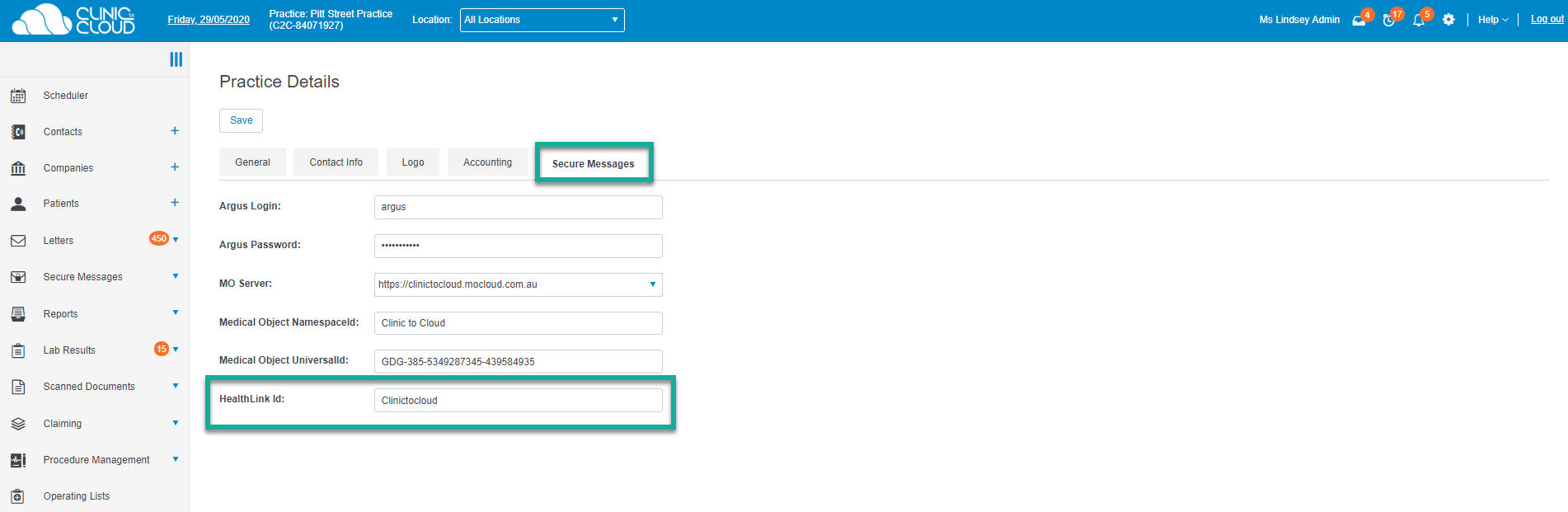Click the Procedure Management icon

(x=18, y=460)
